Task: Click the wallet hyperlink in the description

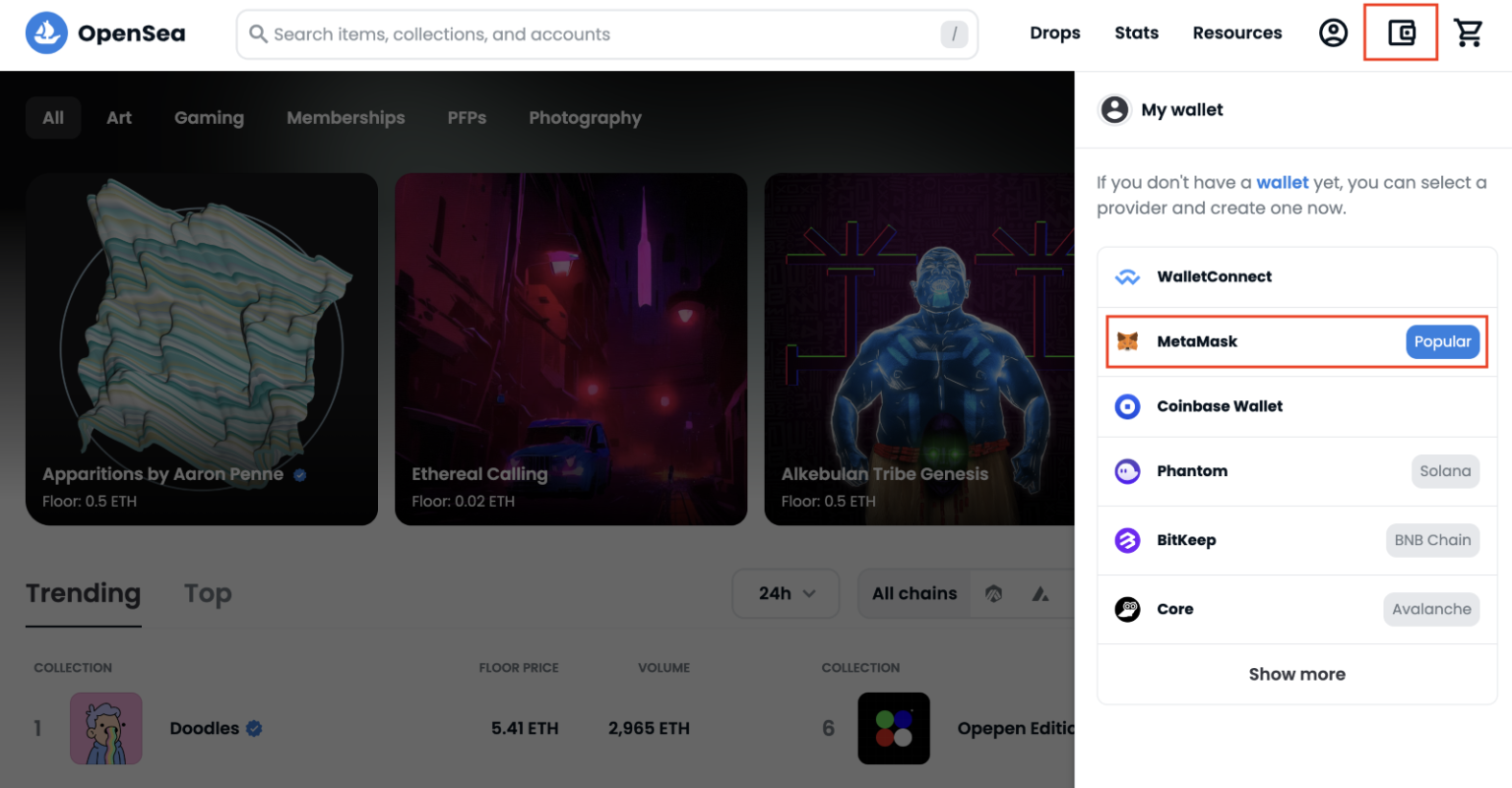Action: pyautogui.click(x=1283, y=182)
